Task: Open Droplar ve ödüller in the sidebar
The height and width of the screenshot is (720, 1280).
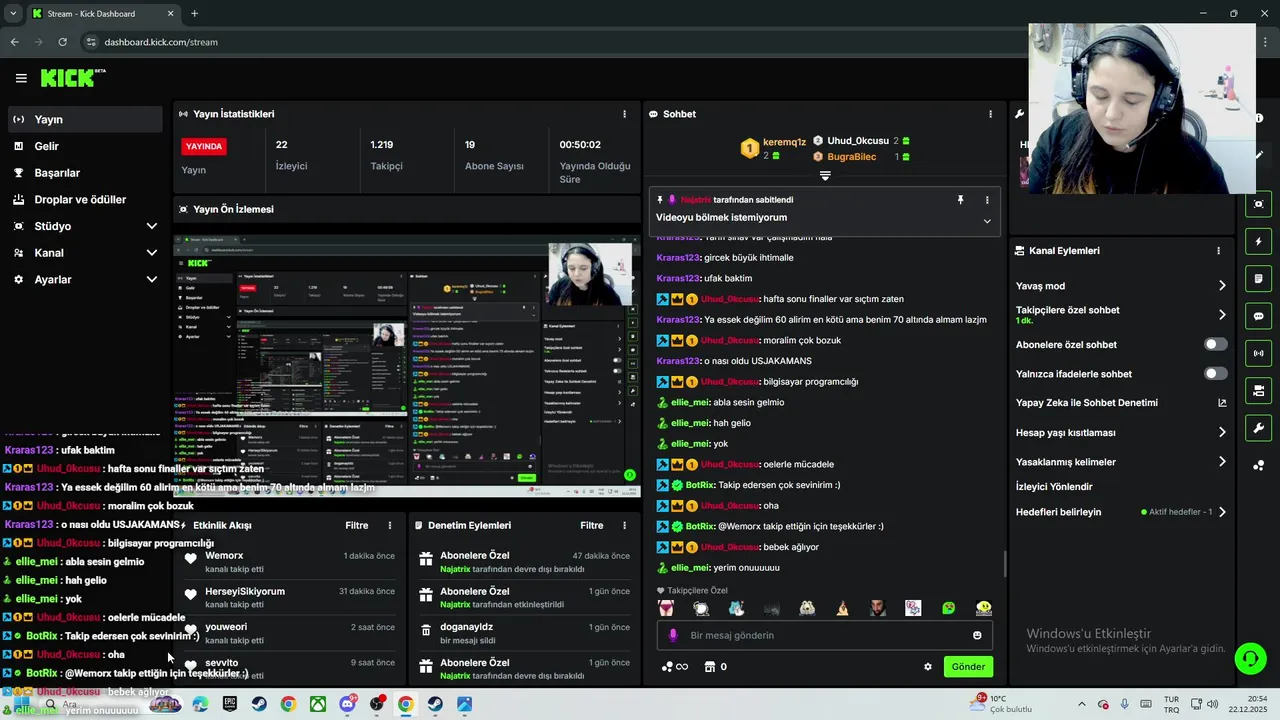Action: pos(84,199)
